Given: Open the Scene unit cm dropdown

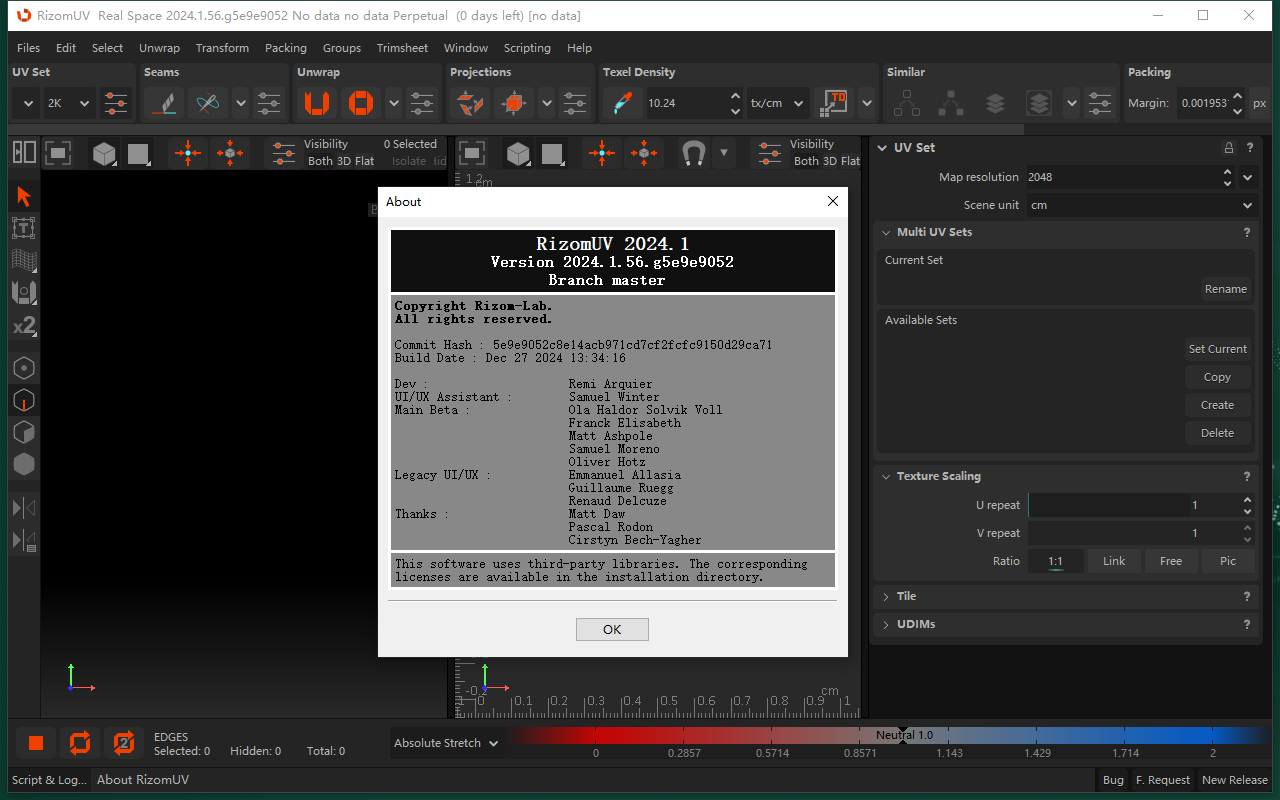Looking at the screenshot, I should (x=1141, y=205).
